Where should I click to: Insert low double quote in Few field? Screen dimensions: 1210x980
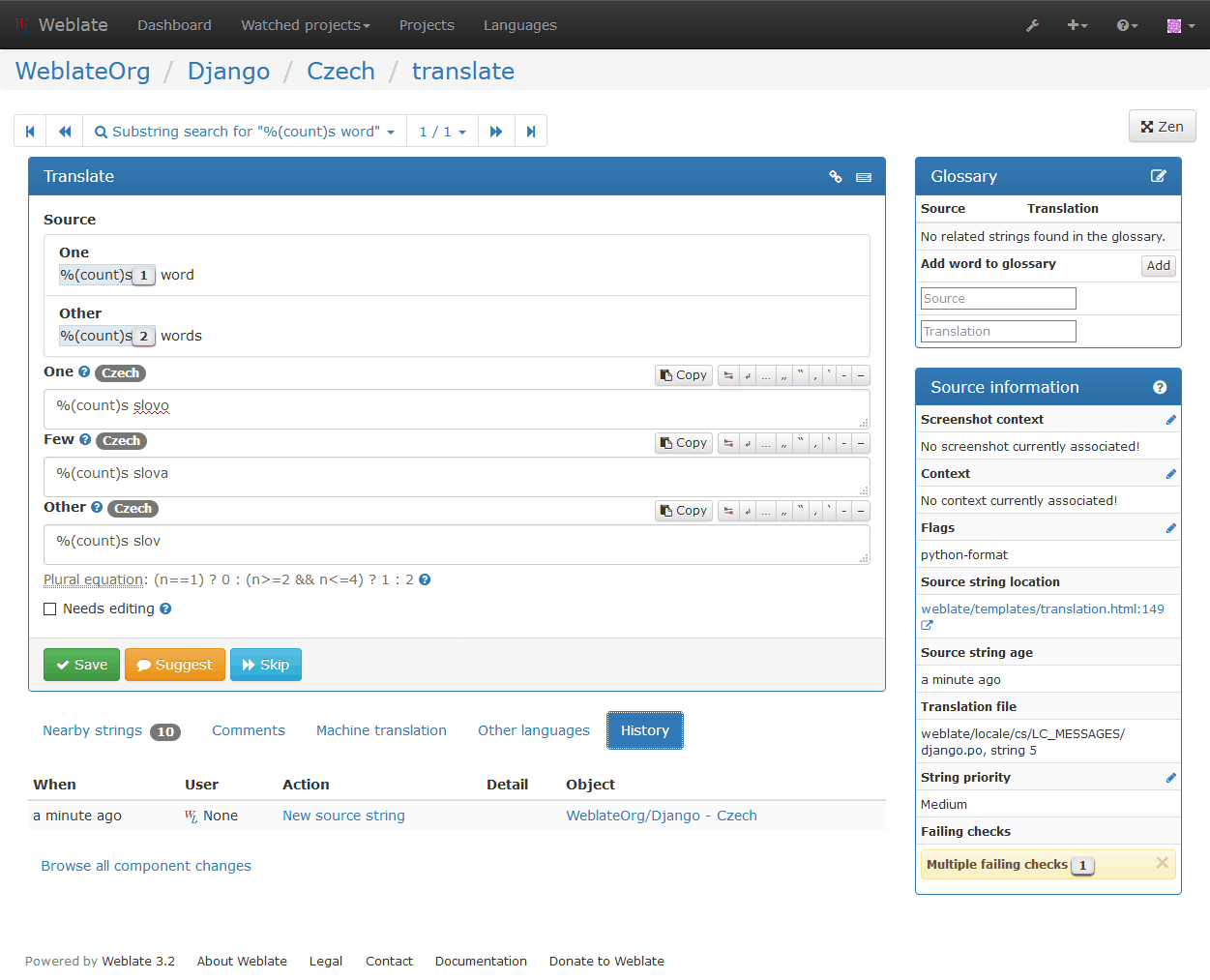click(784, 443)
